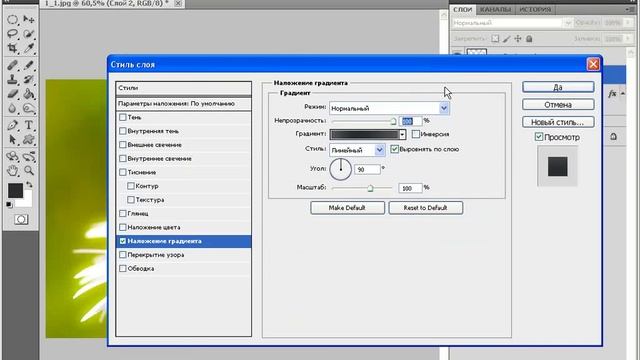
Task: Select the Path Selection arrow tool
Action: click(12, 140)
